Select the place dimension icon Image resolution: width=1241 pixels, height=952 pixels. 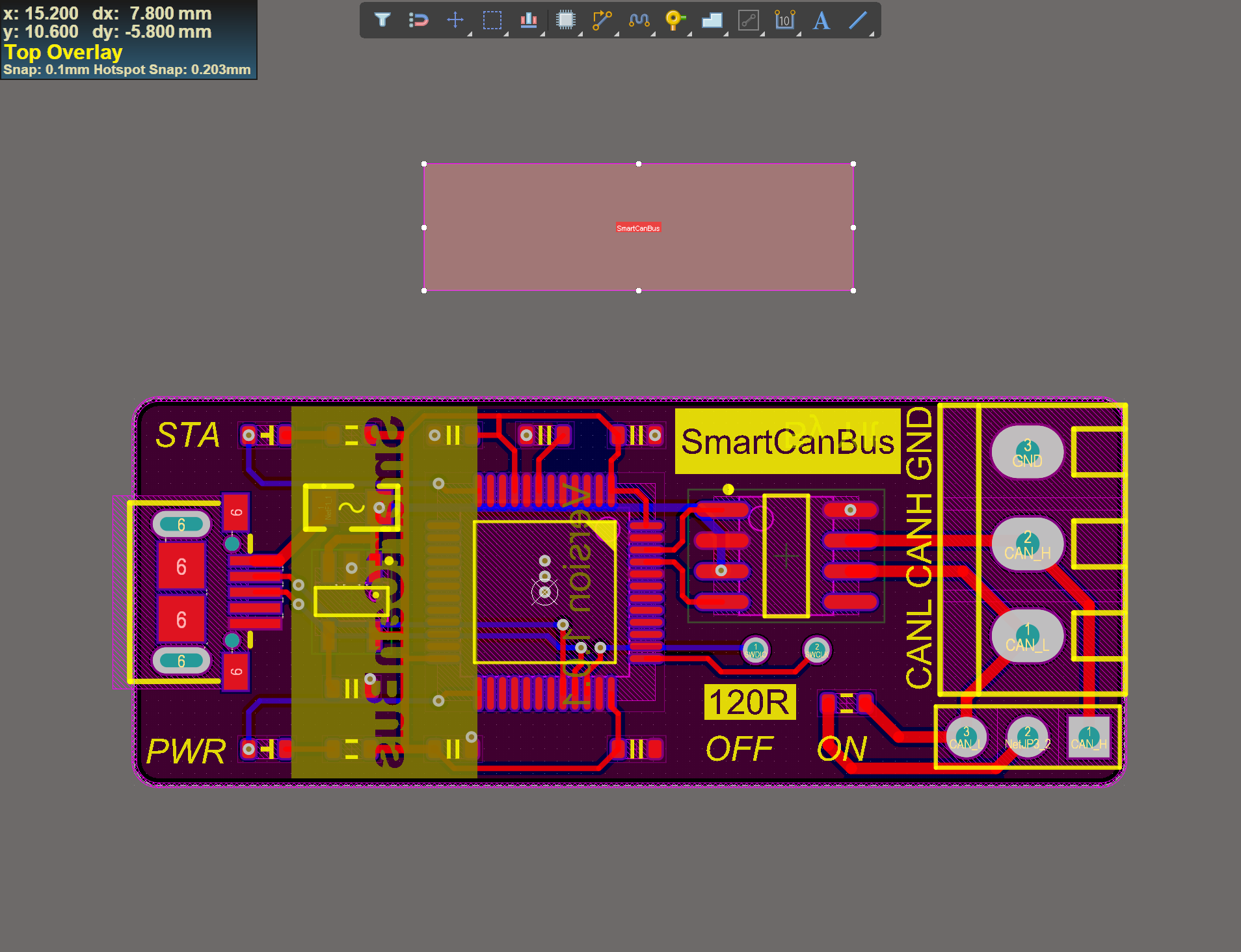click(x=785, y=20)
